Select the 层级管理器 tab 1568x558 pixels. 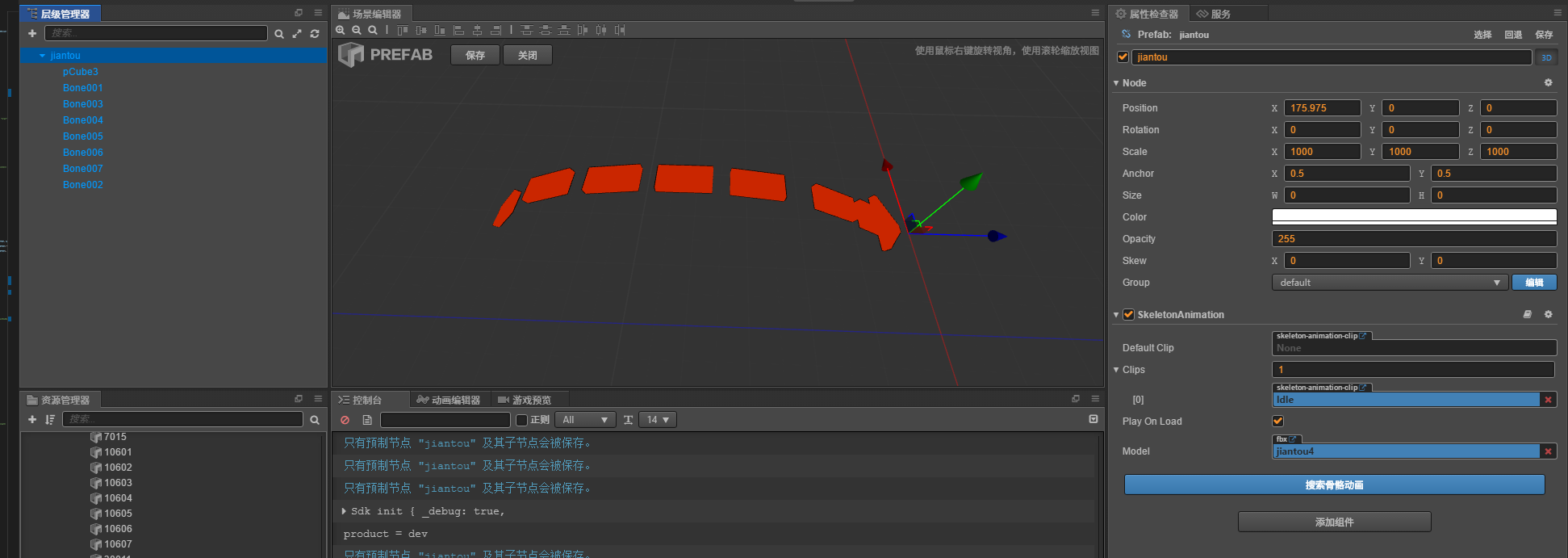tap(59, 14)
